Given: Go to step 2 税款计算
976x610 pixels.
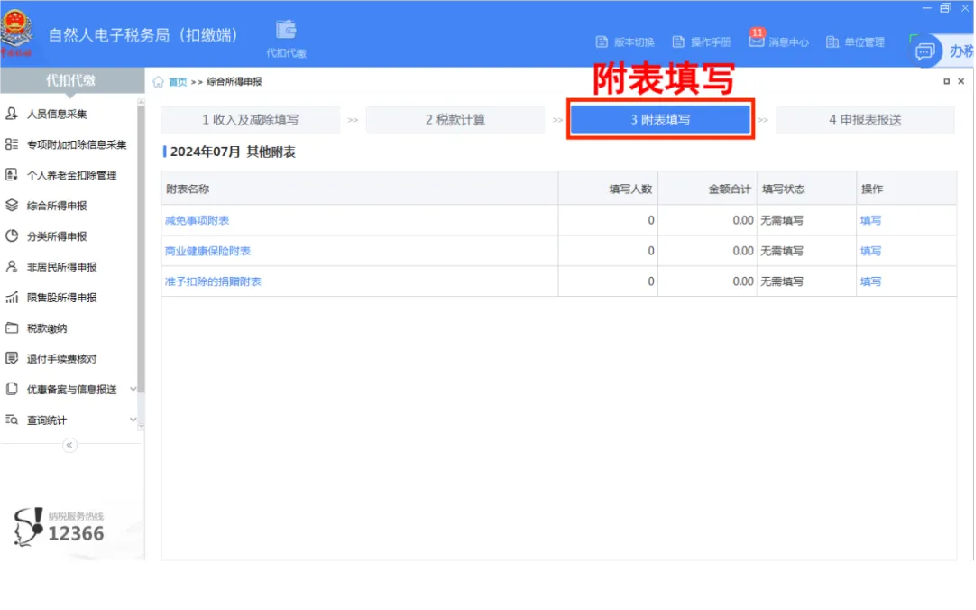Looking at the screenshot, I should 456,120.
